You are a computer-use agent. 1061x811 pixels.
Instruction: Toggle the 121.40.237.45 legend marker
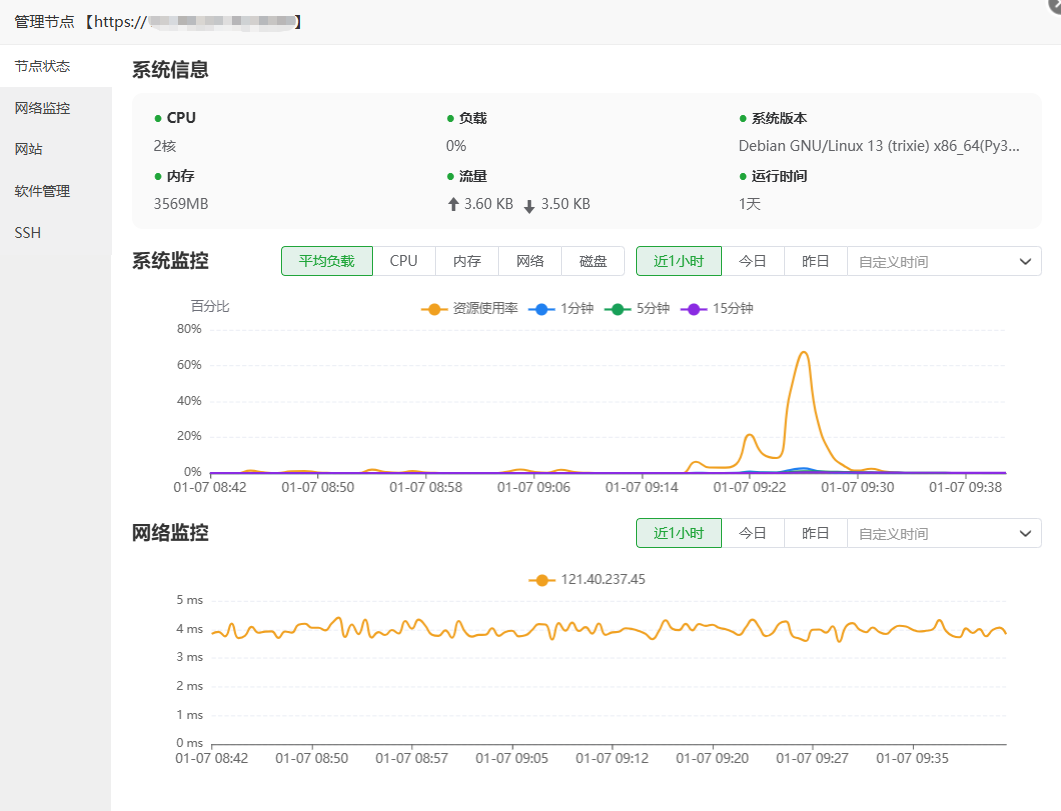[x=588, y=580]
